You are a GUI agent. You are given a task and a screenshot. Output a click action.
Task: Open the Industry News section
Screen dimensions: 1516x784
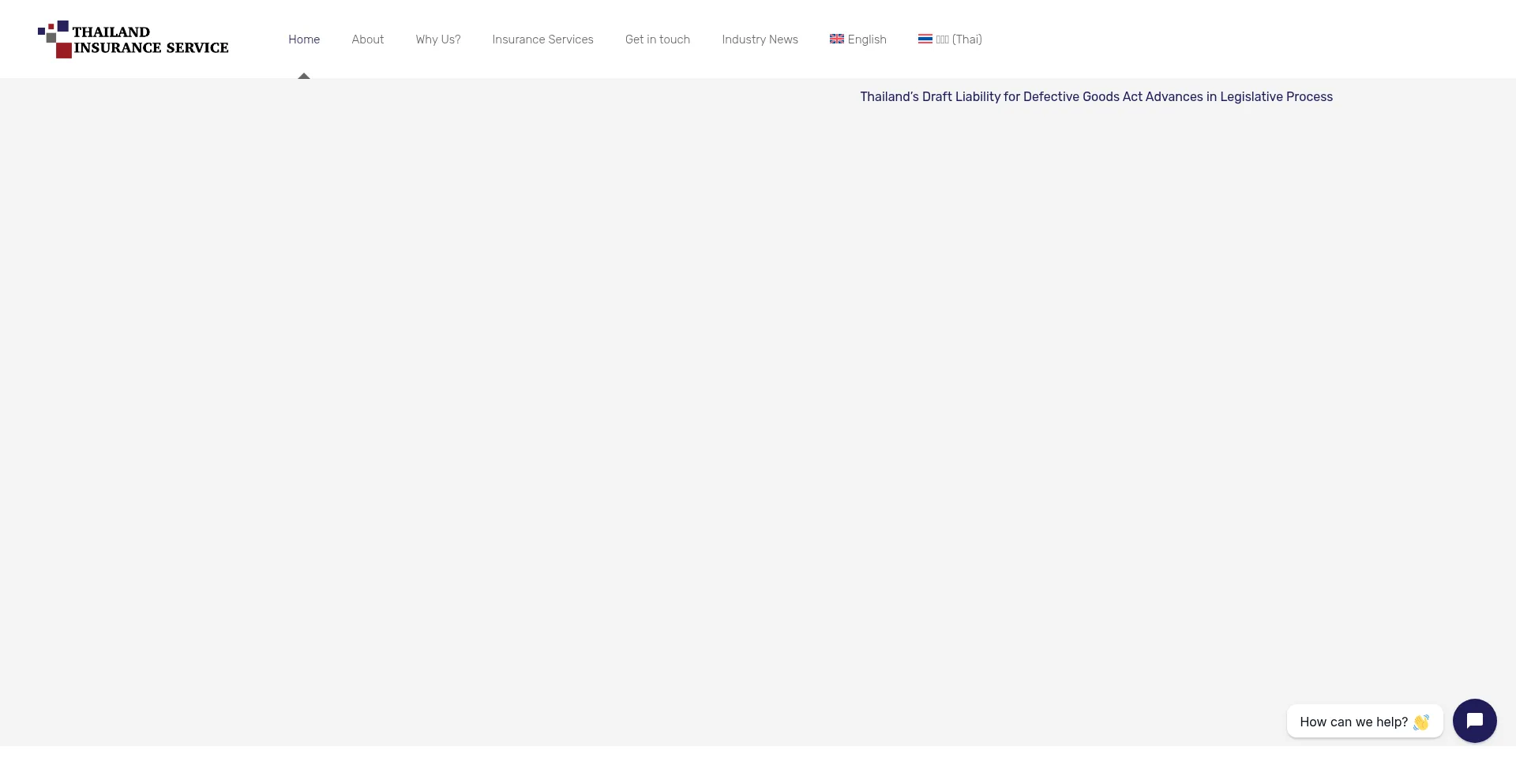760,39
